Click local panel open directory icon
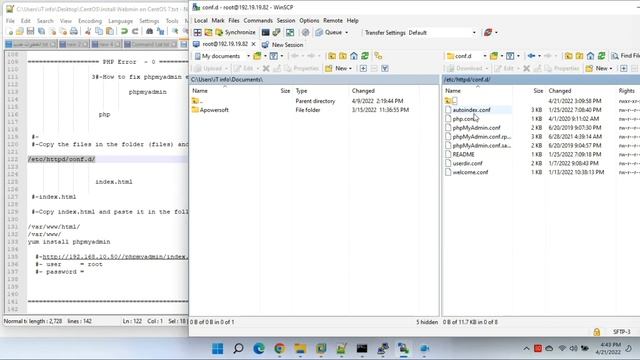The width and height of the screenshot is (640, 360). coord(257,56)
